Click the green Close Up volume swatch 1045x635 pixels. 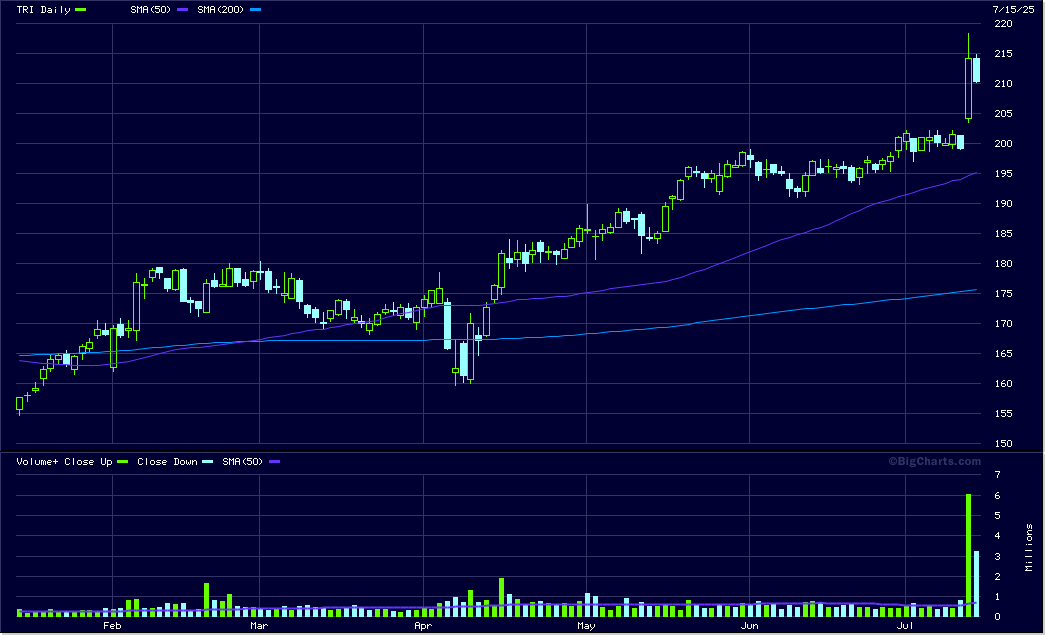click(122, 462)
